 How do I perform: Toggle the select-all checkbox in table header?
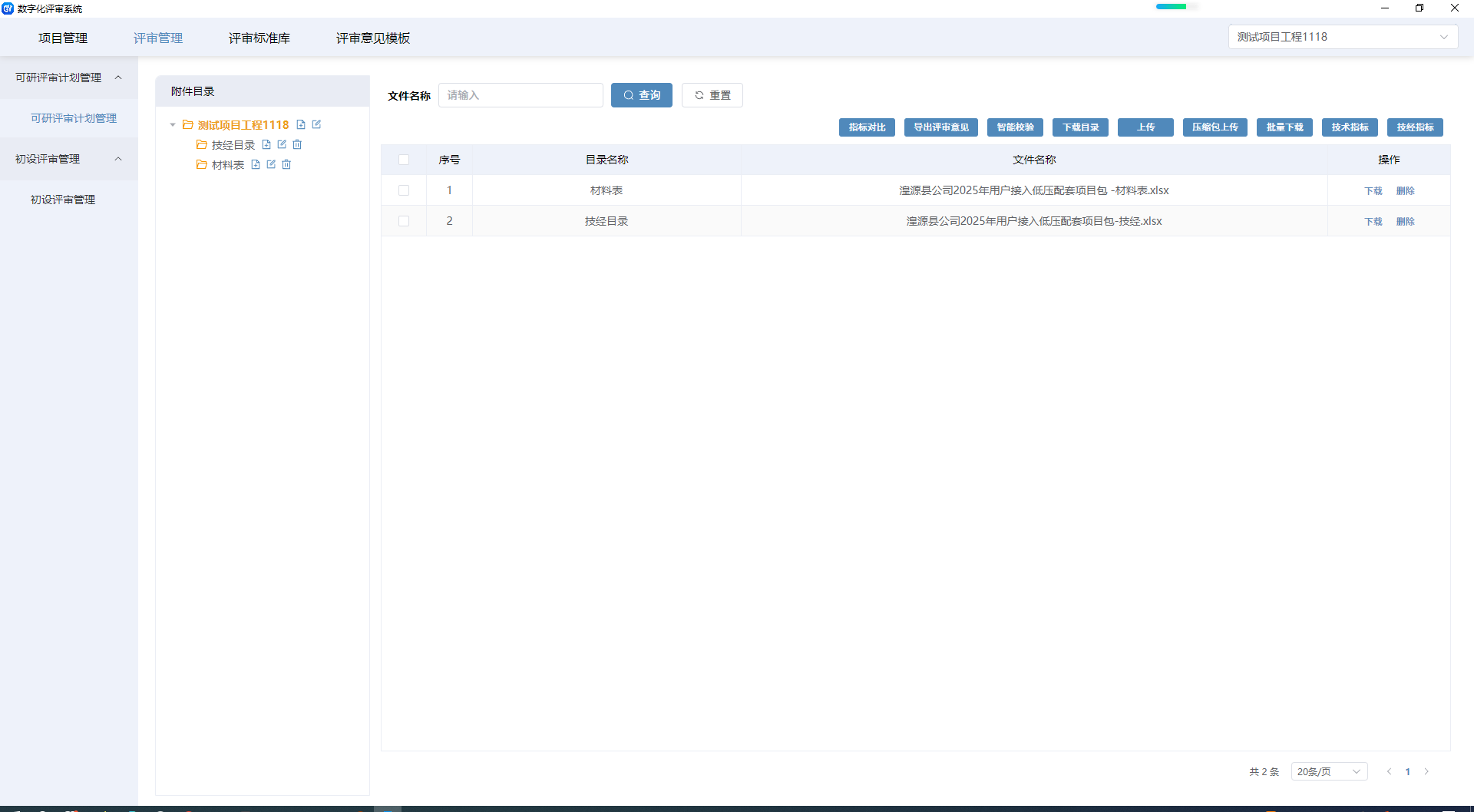pos(404,160)
